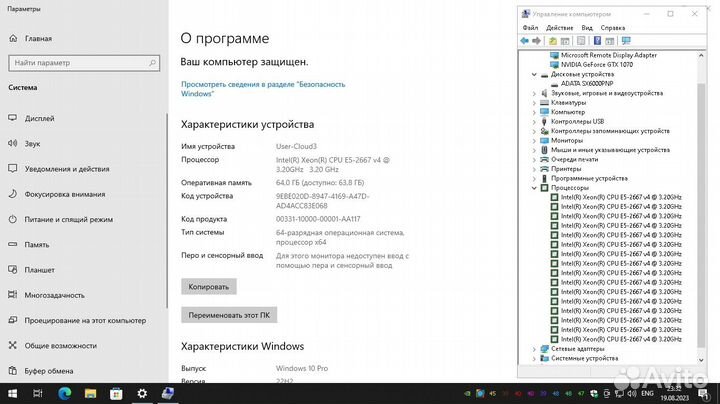Select the Компьютер tree item
This screenshot has width=720, height=404.
click(568, 112)
